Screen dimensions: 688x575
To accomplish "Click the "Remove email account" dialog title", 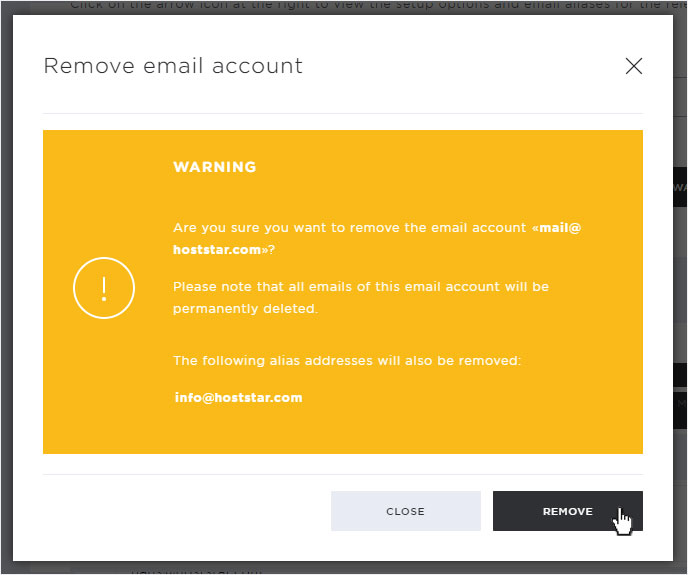I will point(173,66).
